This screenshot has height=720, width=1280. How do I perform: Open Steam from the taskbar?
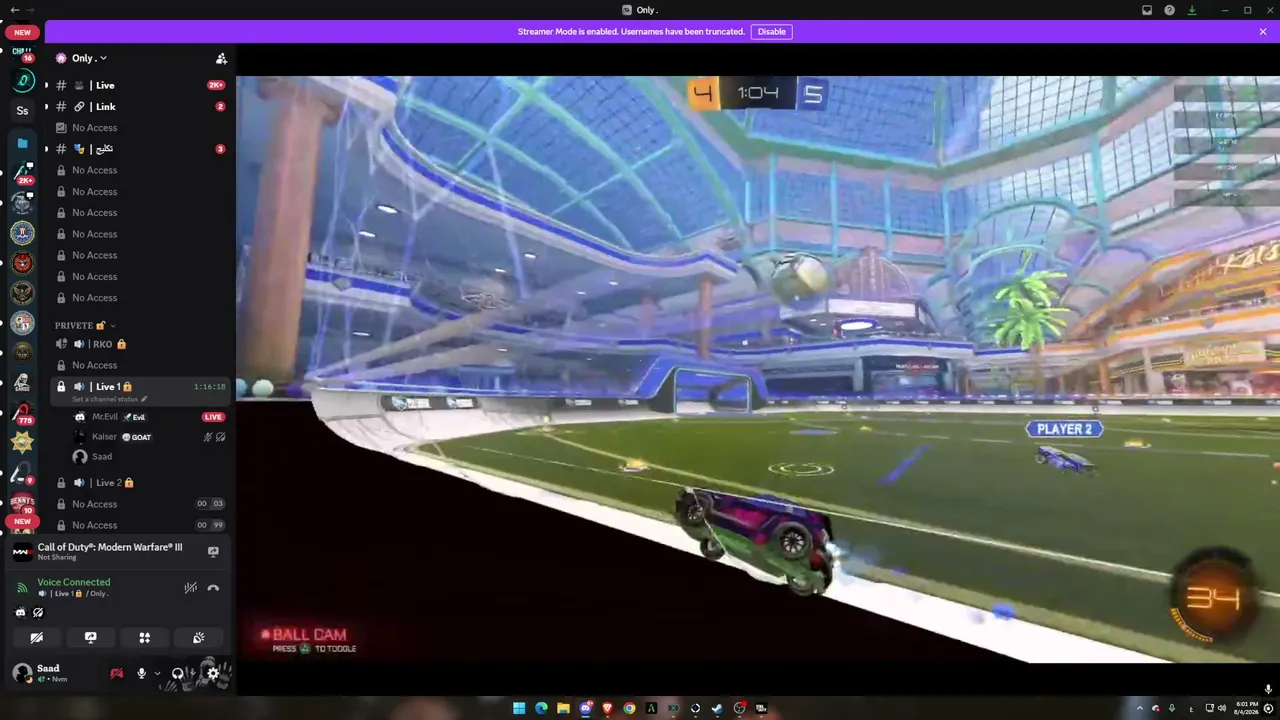click(x=717, y=708)
